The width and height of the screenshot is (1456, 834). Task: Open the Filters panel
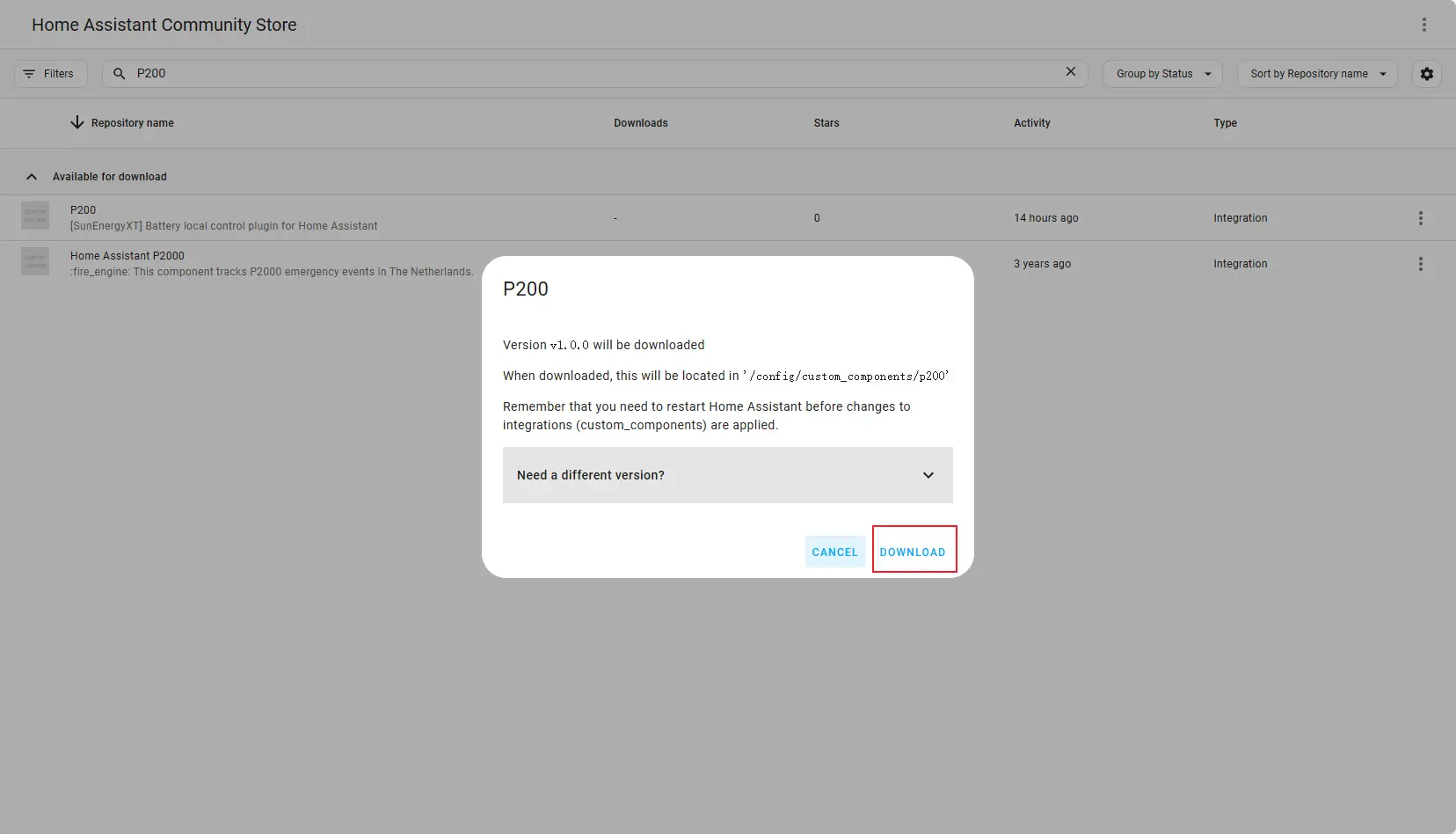pyautogui.click(x=50, y=74)
